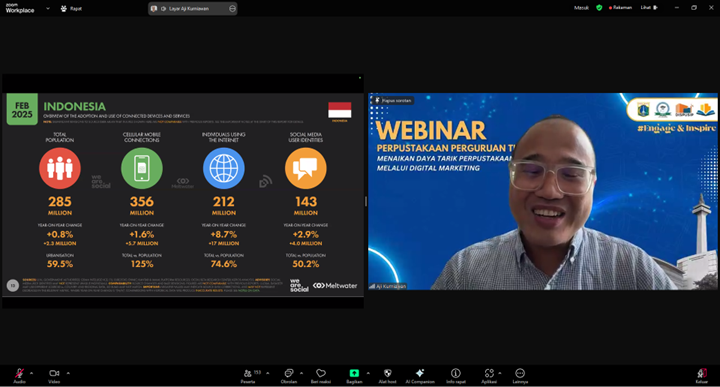This screenshot has height=387, width=720.
Task: Click the Indonesia flag on slide
Action: pyautogui.click(x=340, y=110)
